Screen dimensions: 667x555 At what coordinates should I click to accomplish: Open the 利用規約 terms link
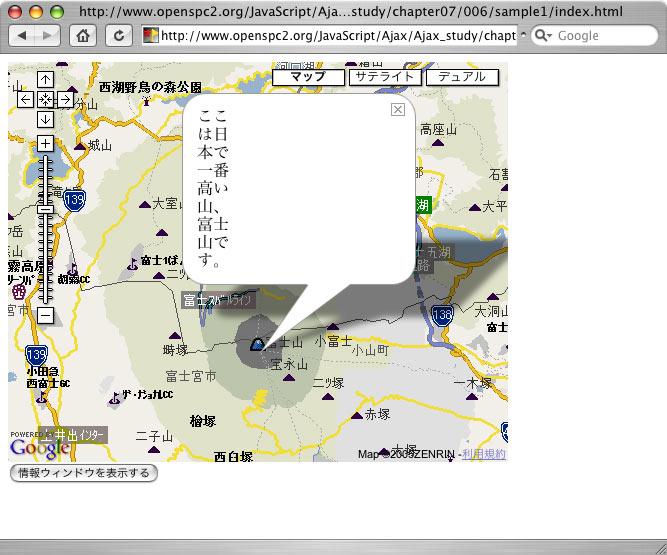[484, 454]
